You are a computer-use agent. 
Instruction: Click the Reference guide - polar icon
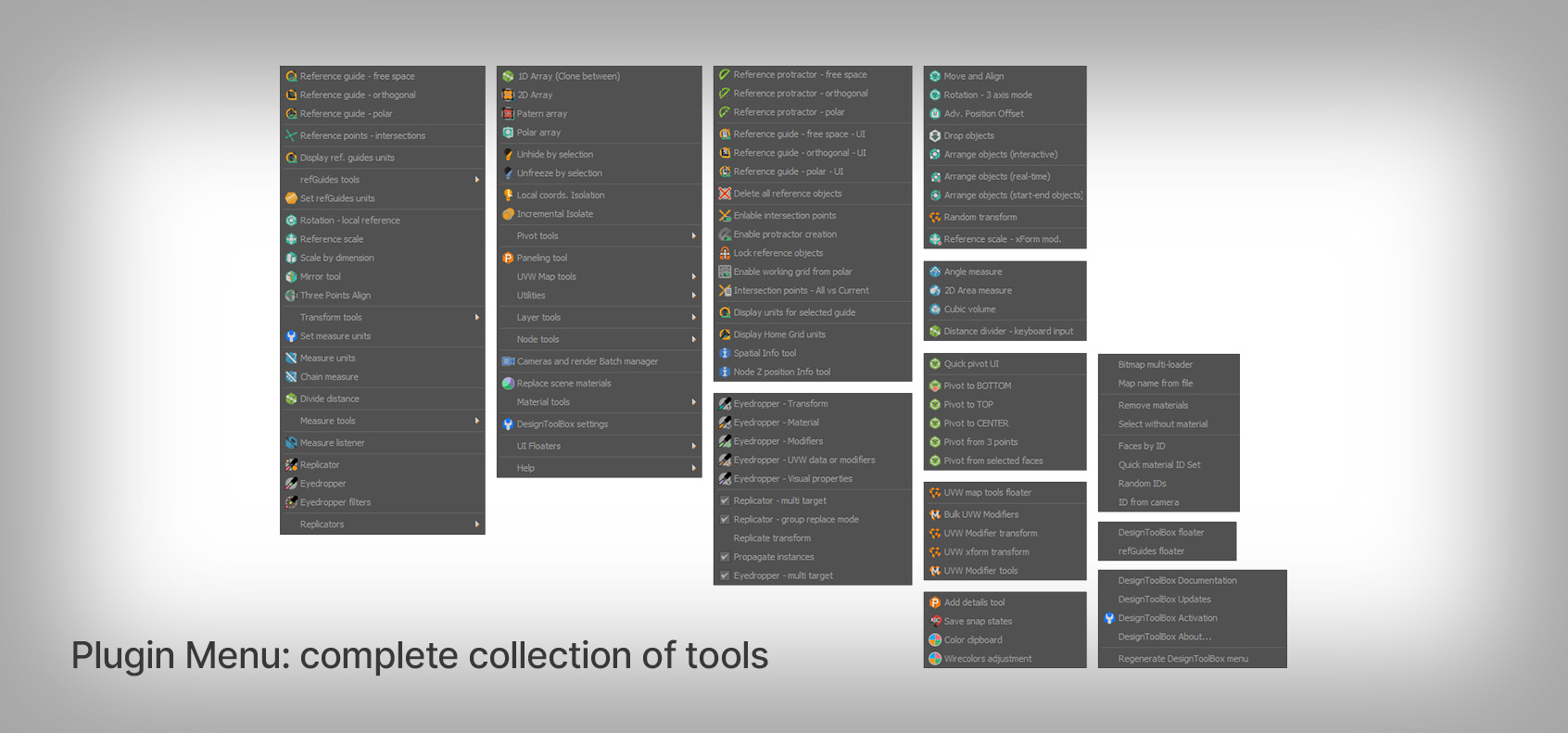[x=291, y=114]
